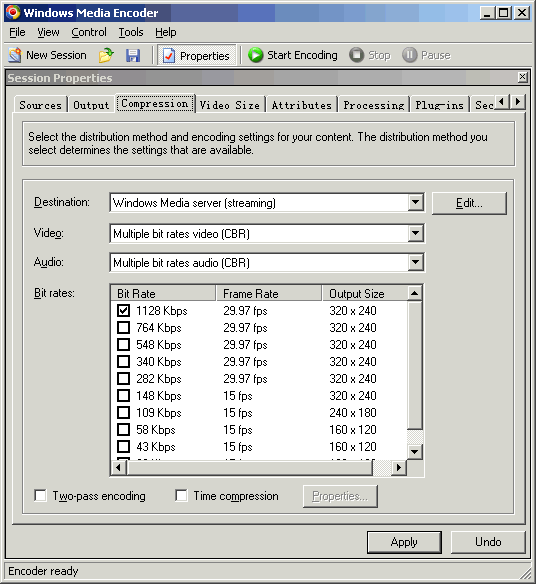Click bit rates list scroll right arrow
The image size is (536, 584).
tap(399, 467)
